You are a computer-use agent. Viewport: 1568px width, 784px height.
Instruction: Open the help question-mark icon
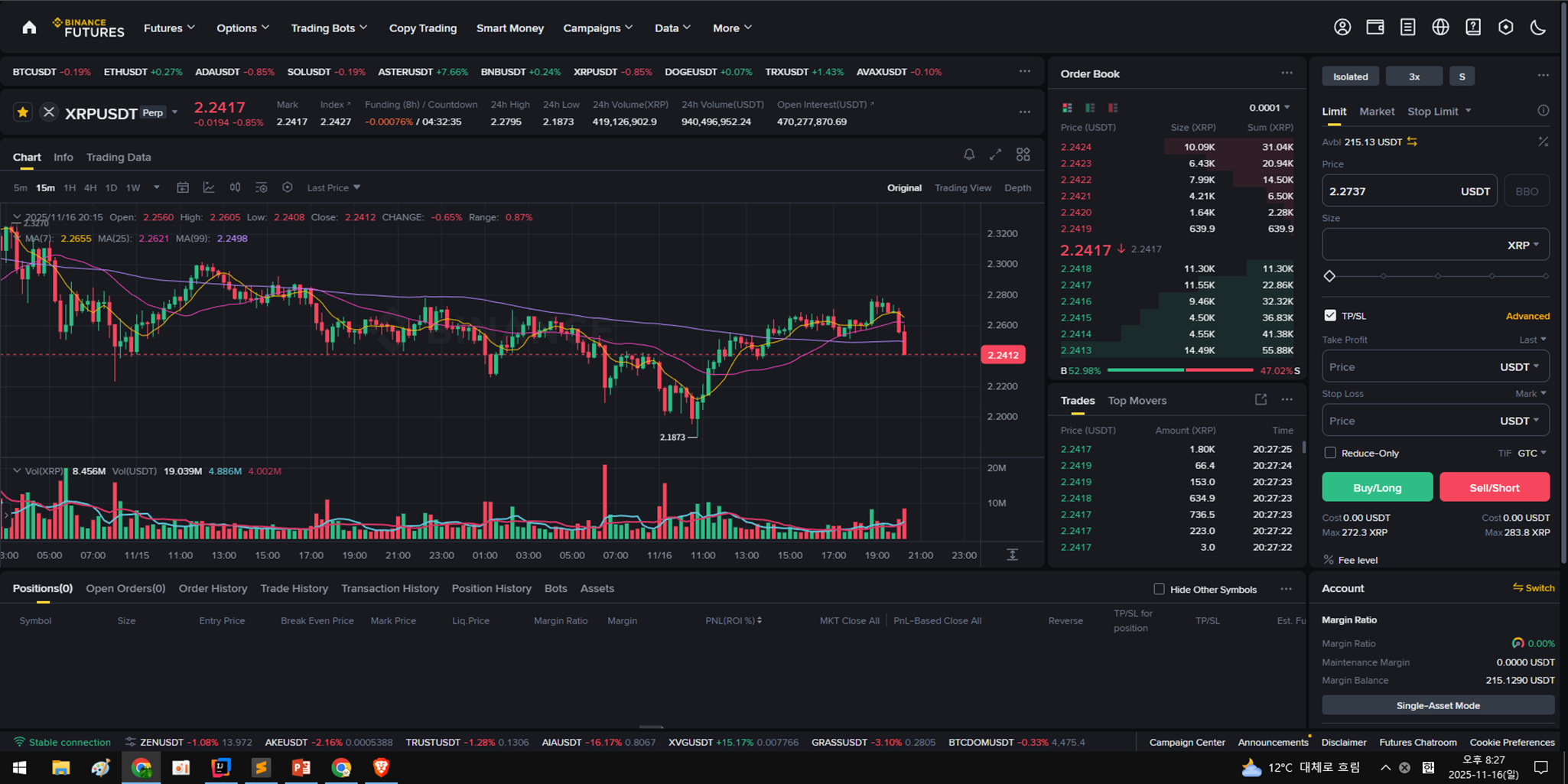[1473, 28]
